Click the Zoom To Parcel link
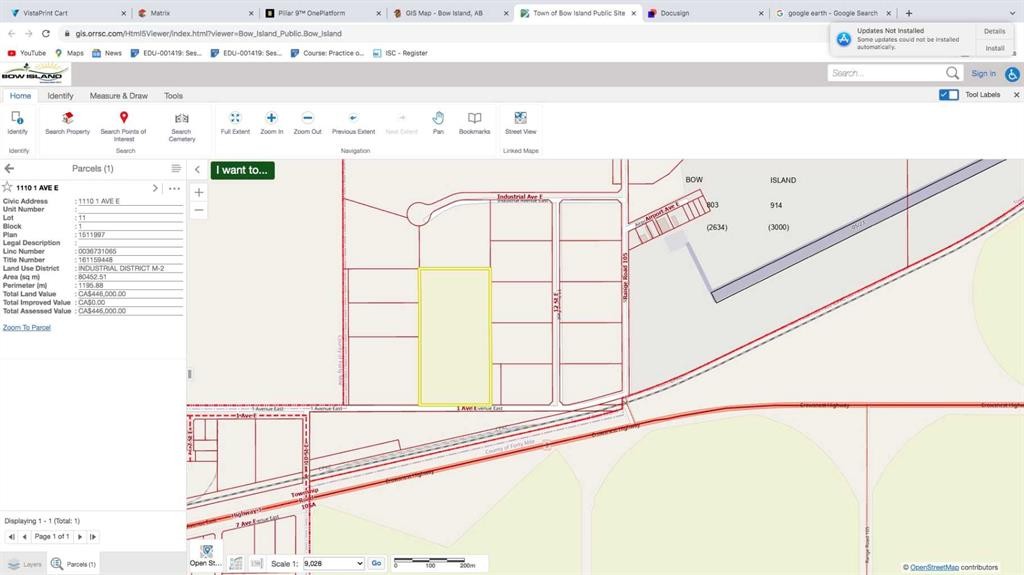This screenshot has width=1024, height=575. 27,328
